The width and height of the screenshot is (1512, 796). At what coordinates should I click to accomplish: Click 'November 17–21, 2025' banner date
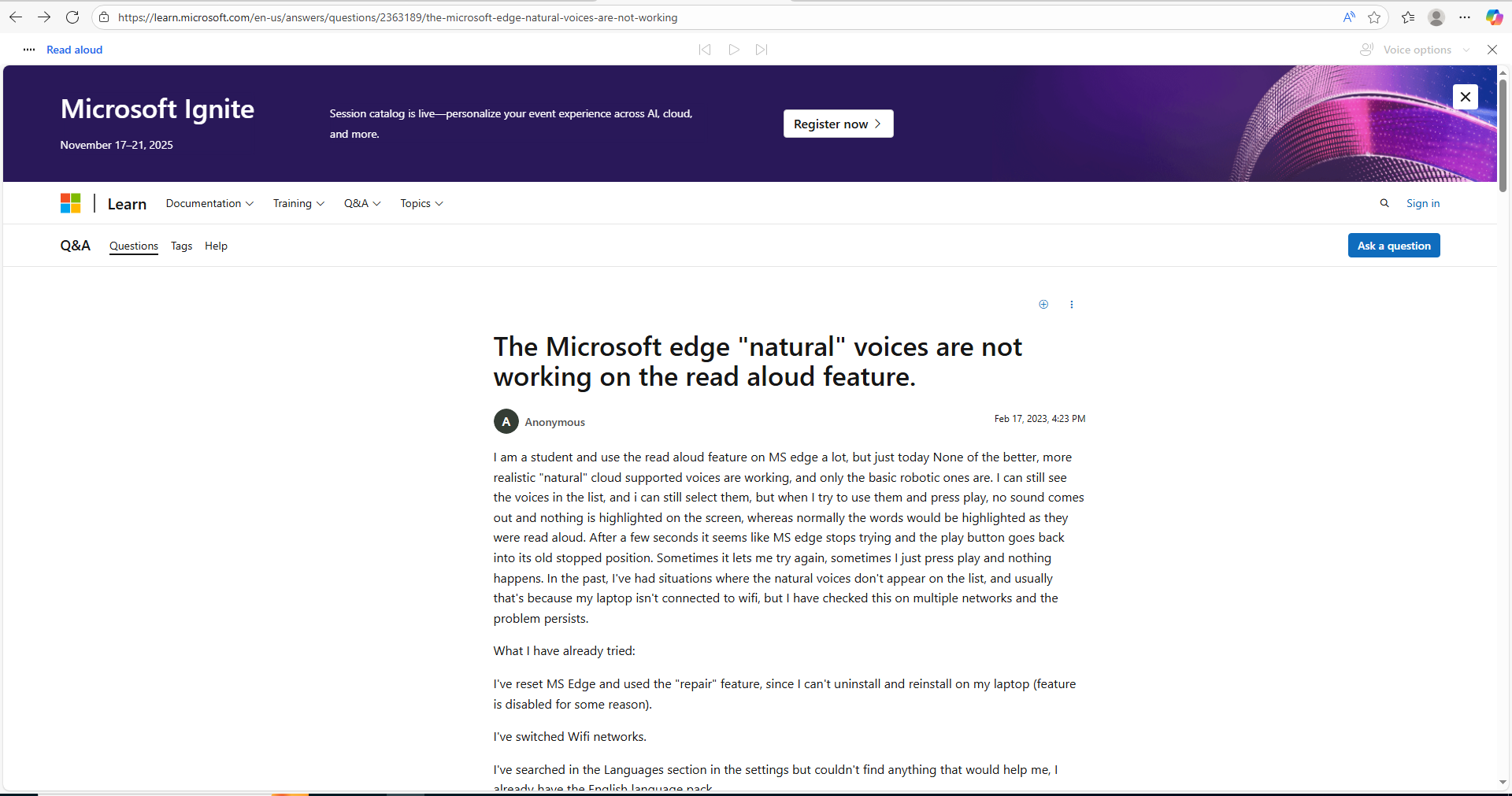click(x=117, y=145)
